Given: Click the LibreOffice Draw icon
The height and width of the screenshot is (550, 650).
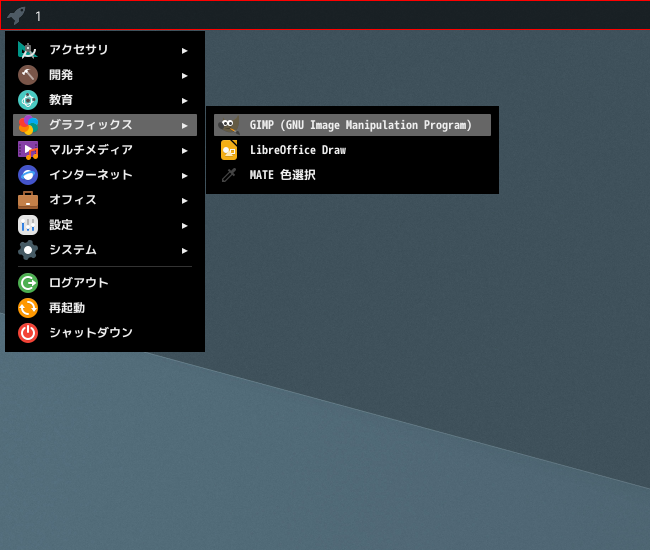Looking at the screenshot, I should [x=229, y=150].
